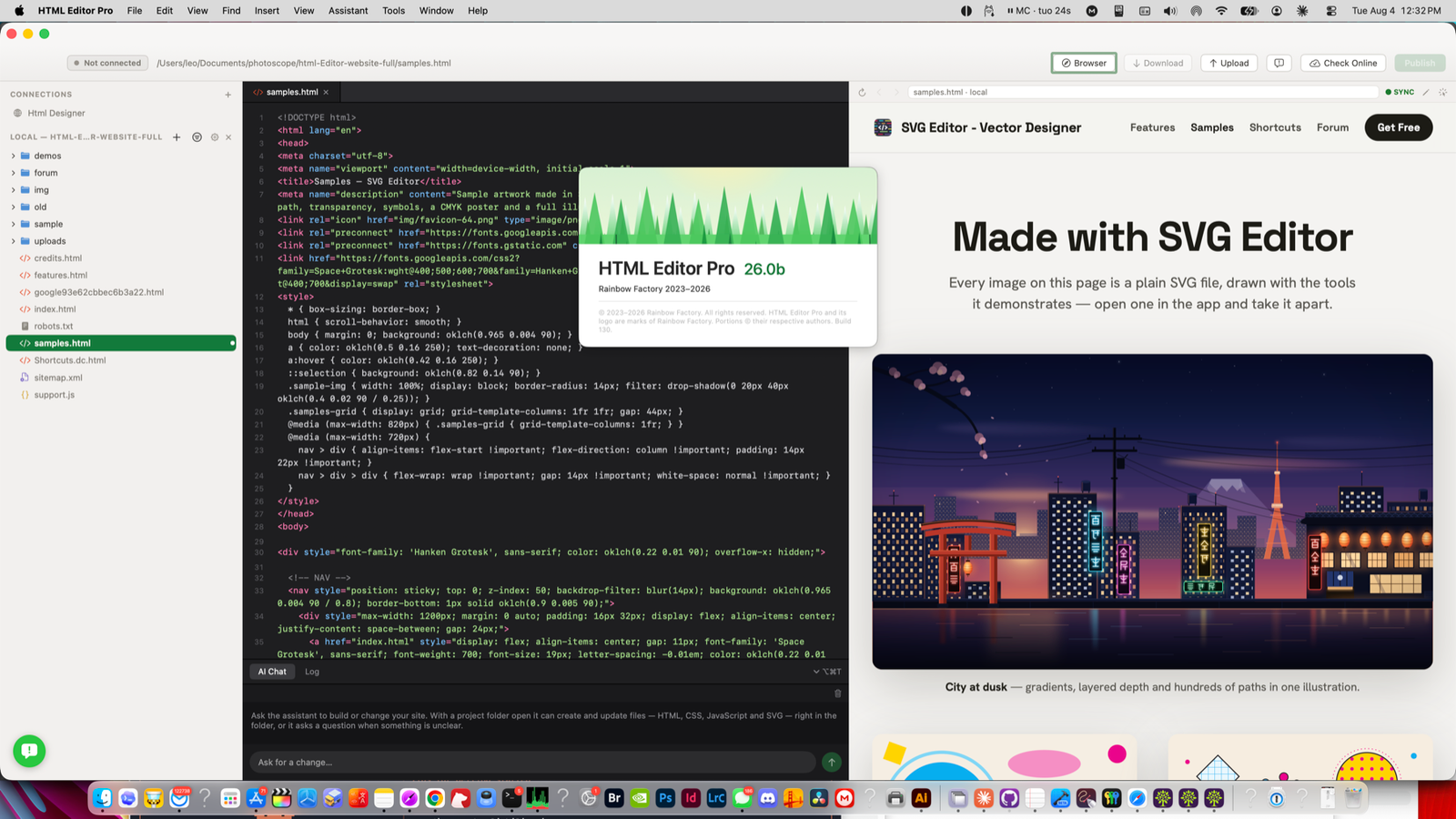1456x819 pixels.
Task: Open the Html Designer connection
Action: pyautogui.click(x=56, y=113)
